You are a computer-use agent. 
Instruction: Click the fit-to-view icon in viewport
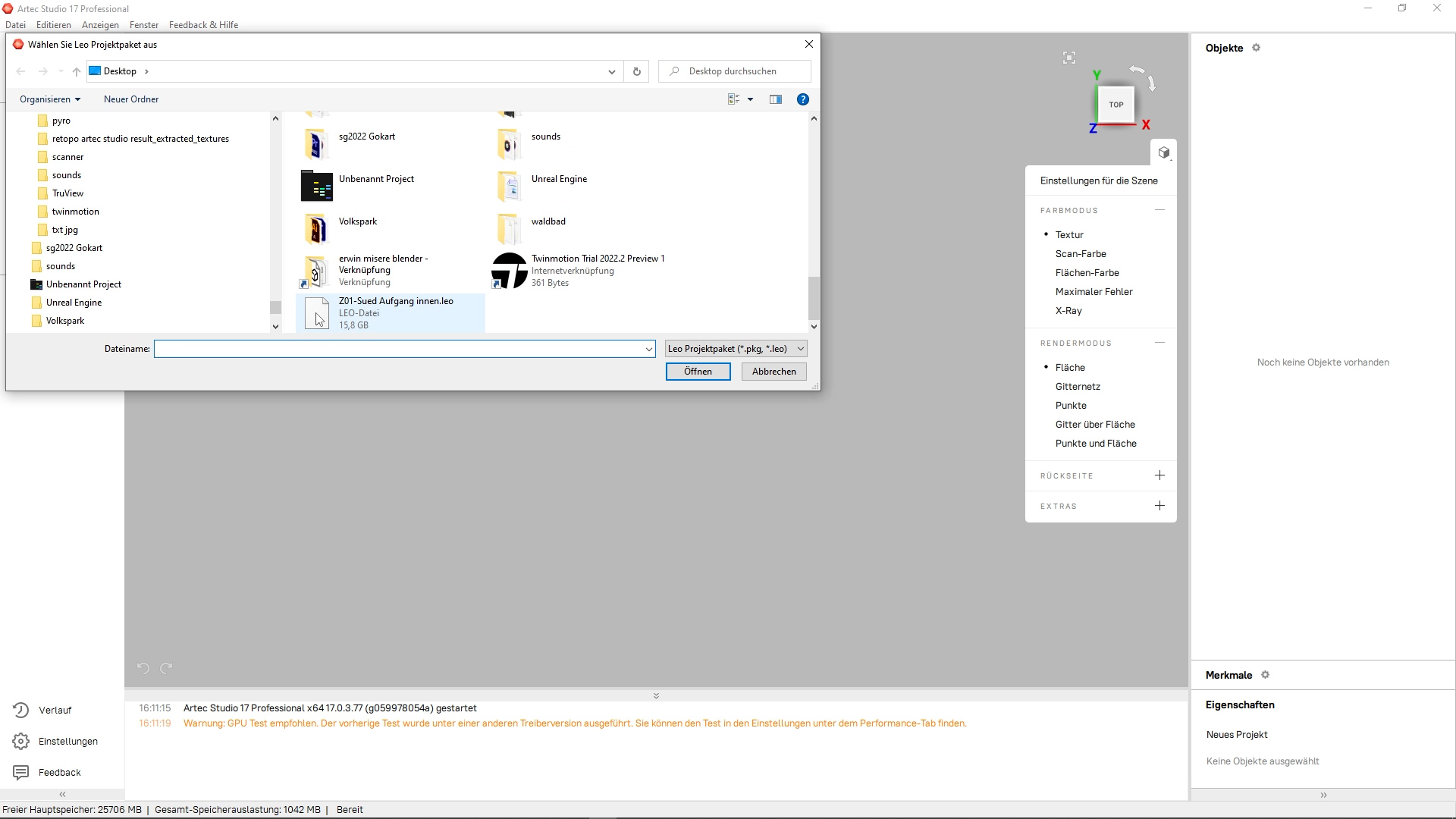tap(1069, 58)
